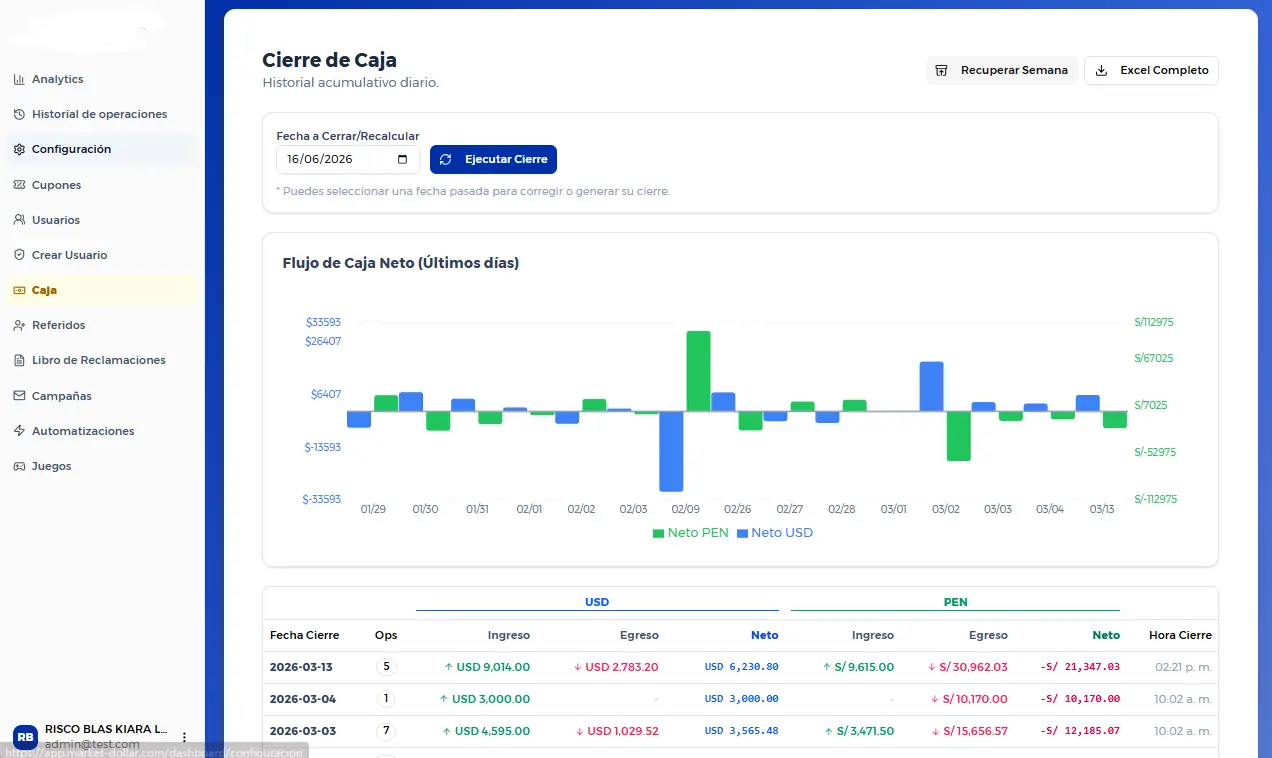Click the Referidos person-plus icon
Viewport: 1272px width, 758px height.
point(19,325)
